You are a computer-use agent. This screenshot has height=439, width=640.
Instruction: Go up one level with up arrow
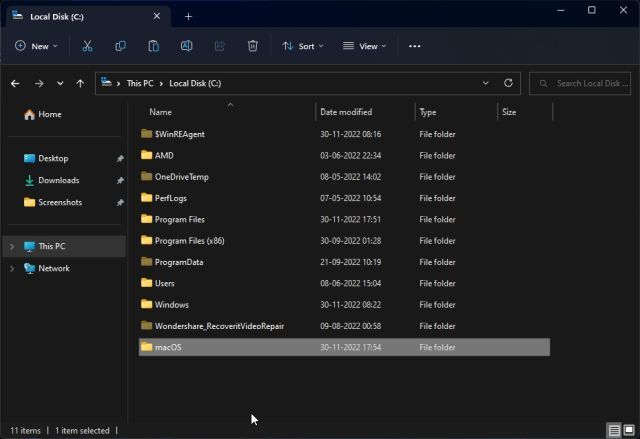click(80, 84)
